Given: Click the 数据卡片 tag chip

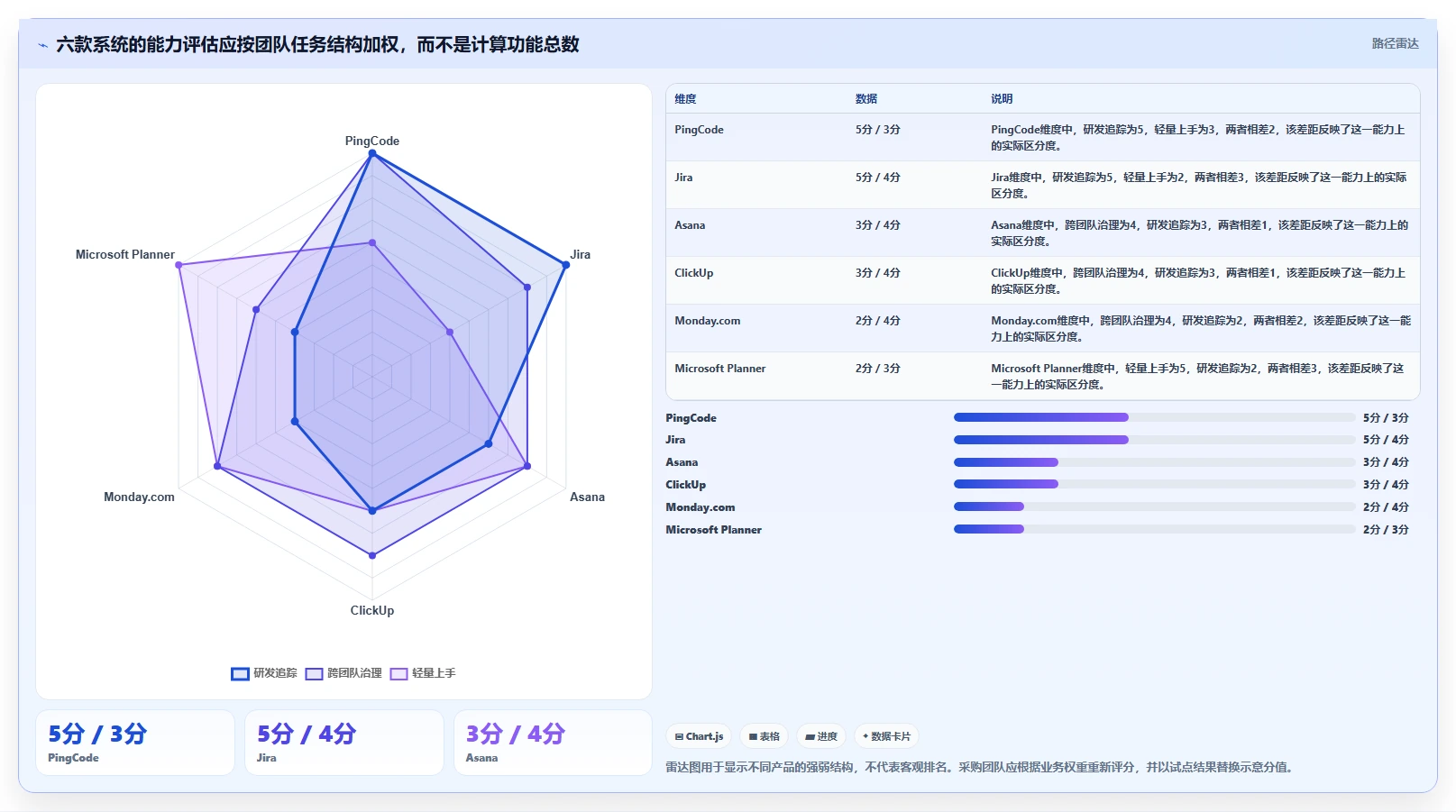Looking at the screenshot, I should click(886, 736).
